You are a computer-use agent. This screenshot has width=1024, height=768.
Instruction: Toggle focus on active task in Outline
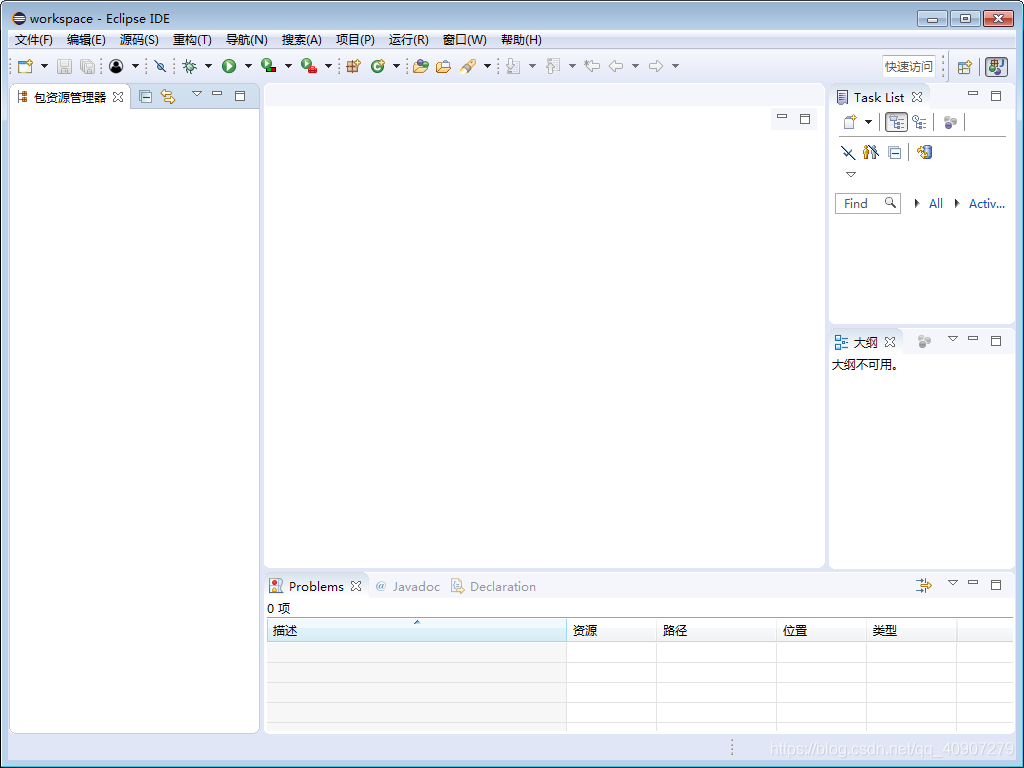(923, 342)
